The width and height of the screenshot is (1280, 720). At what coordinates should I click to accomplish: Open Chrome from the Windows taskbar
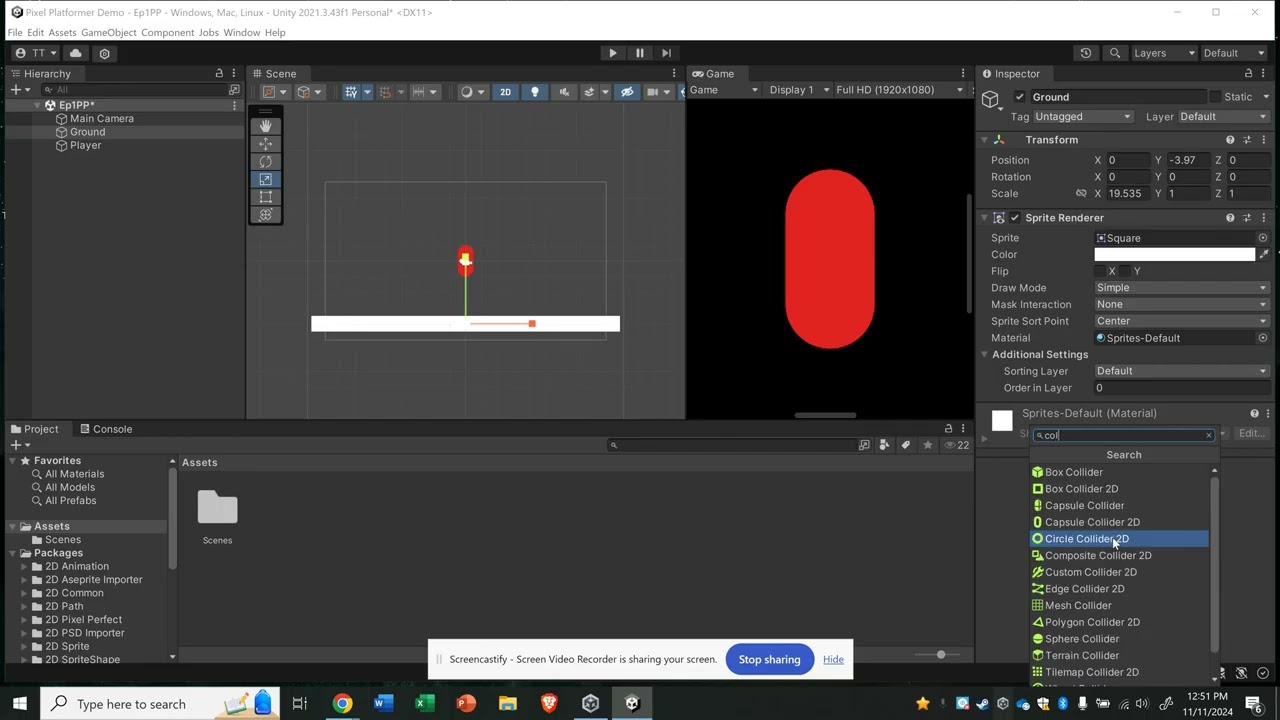click(342, 704)
